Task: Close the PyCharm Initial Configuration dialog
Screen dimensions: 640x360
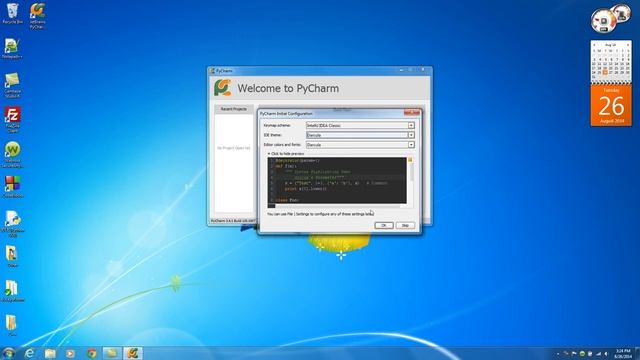Action: click(412, 113)
